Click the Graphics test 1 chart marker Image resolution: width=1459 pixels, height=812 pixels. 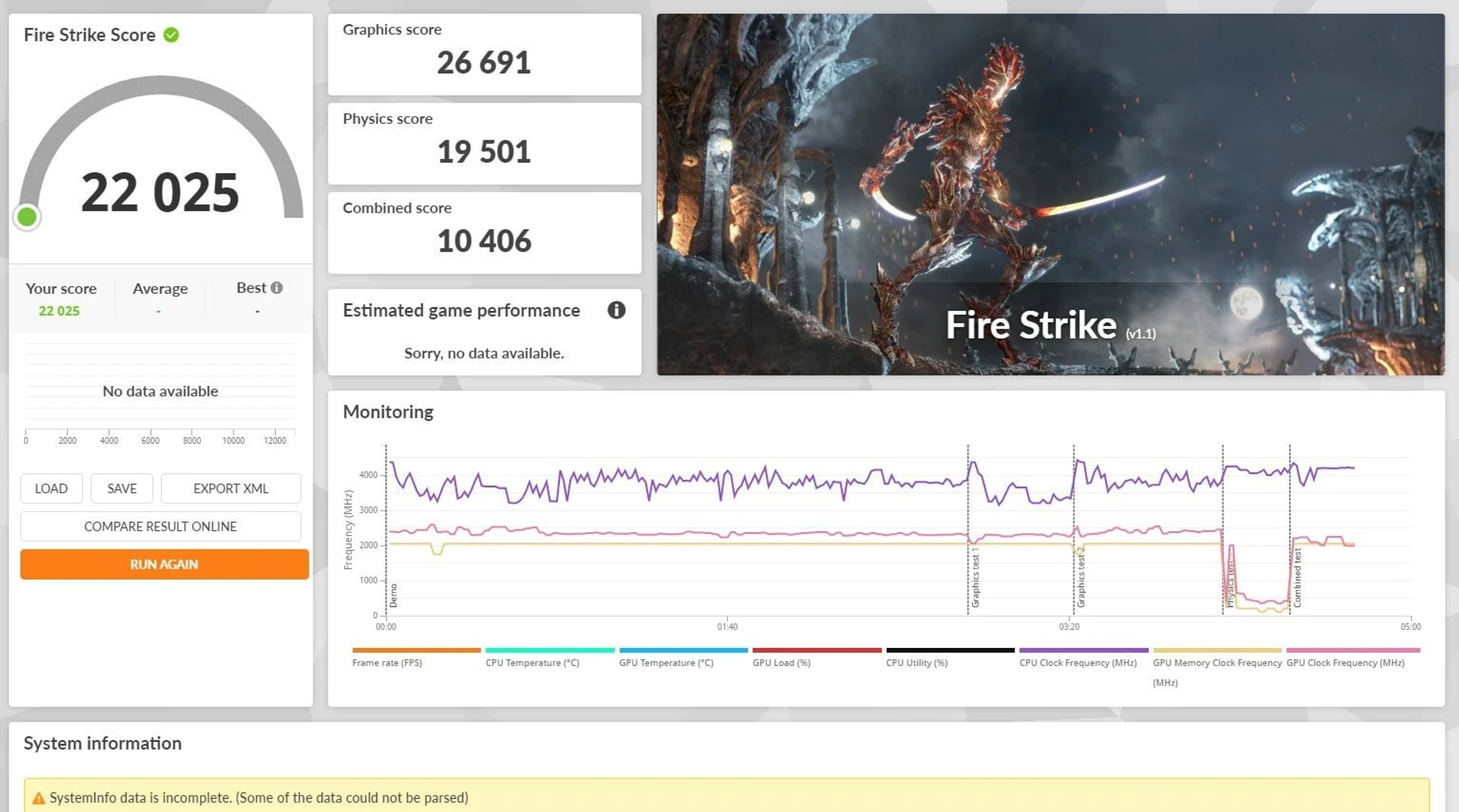975,577
